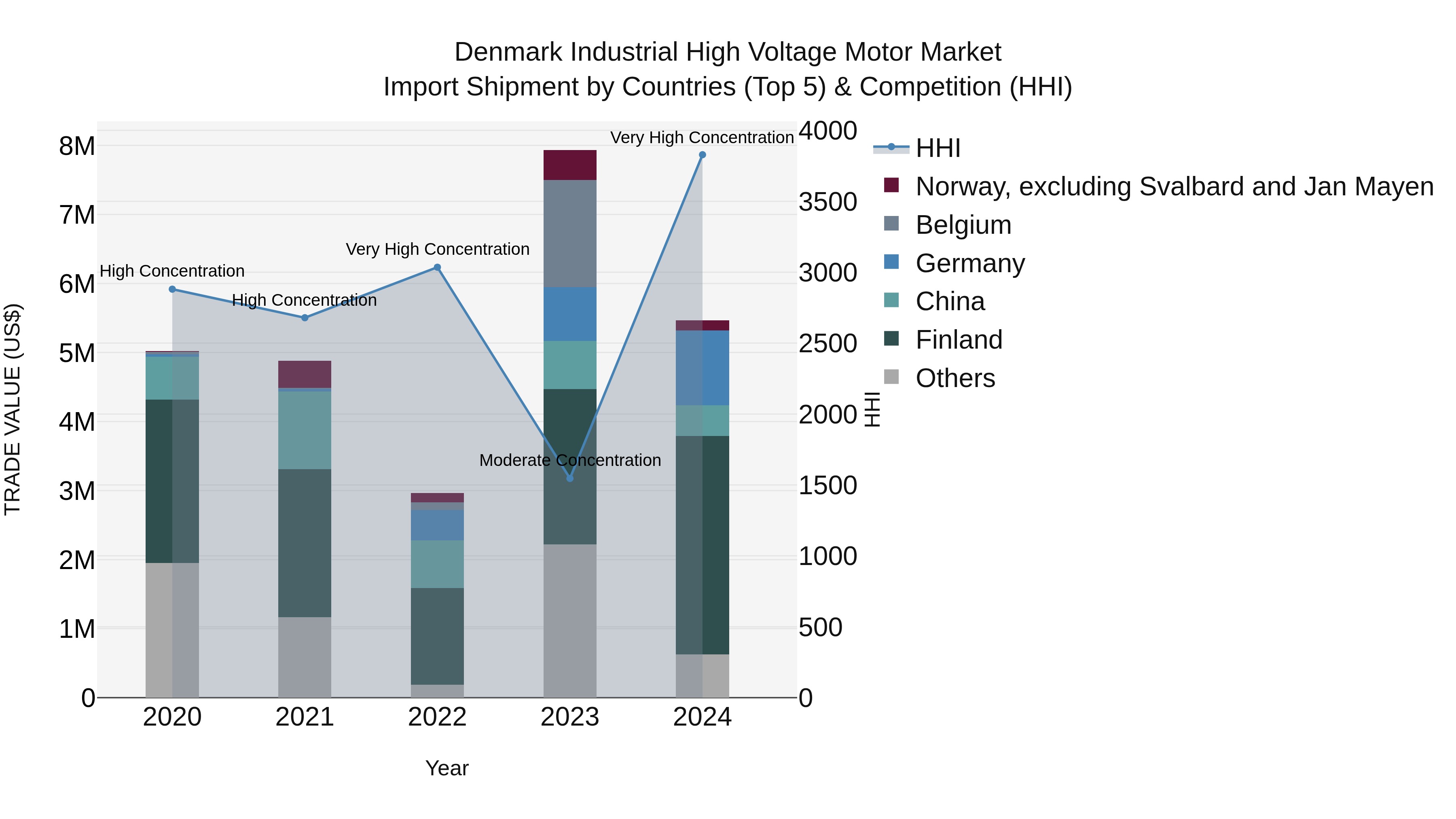Click the 8M y-axis tick label
1456x819 pixels.
tap(77, 146)
